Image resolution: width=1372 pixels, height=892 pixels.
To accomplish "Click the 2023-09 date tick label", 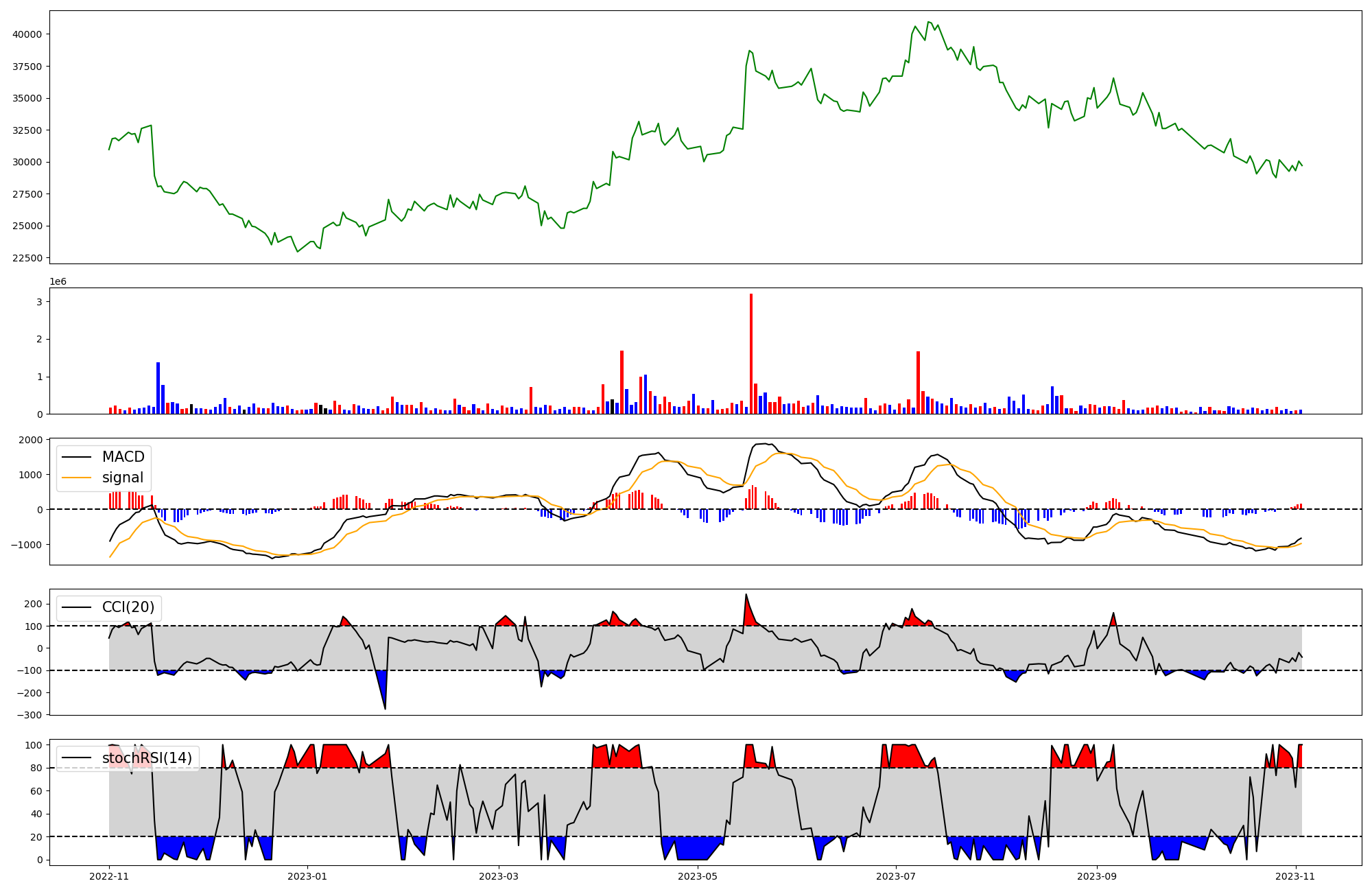I will coord(1096,876).
